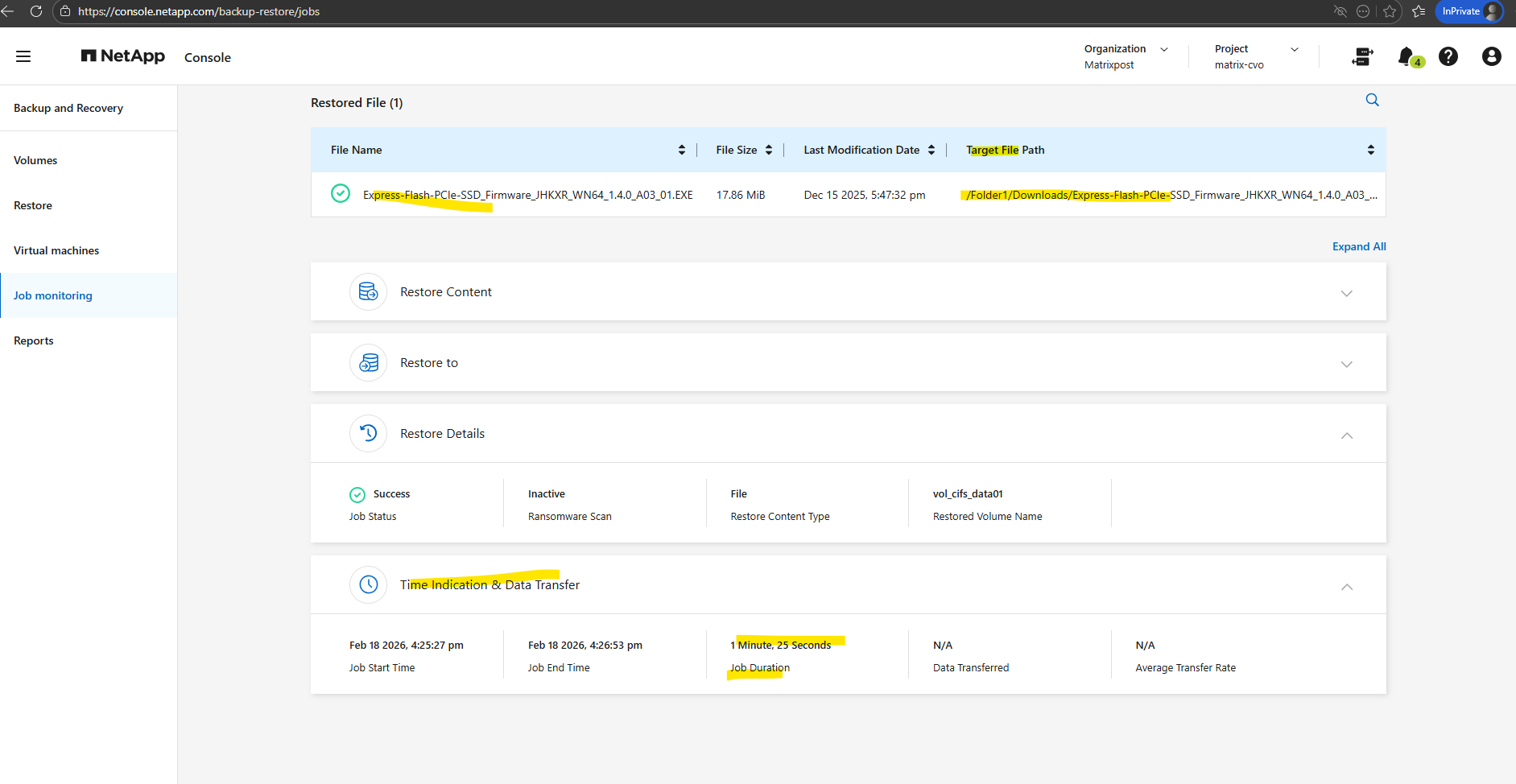
Task: Click the agents/connectors icon in header
Action: (x=1362, y=56)
